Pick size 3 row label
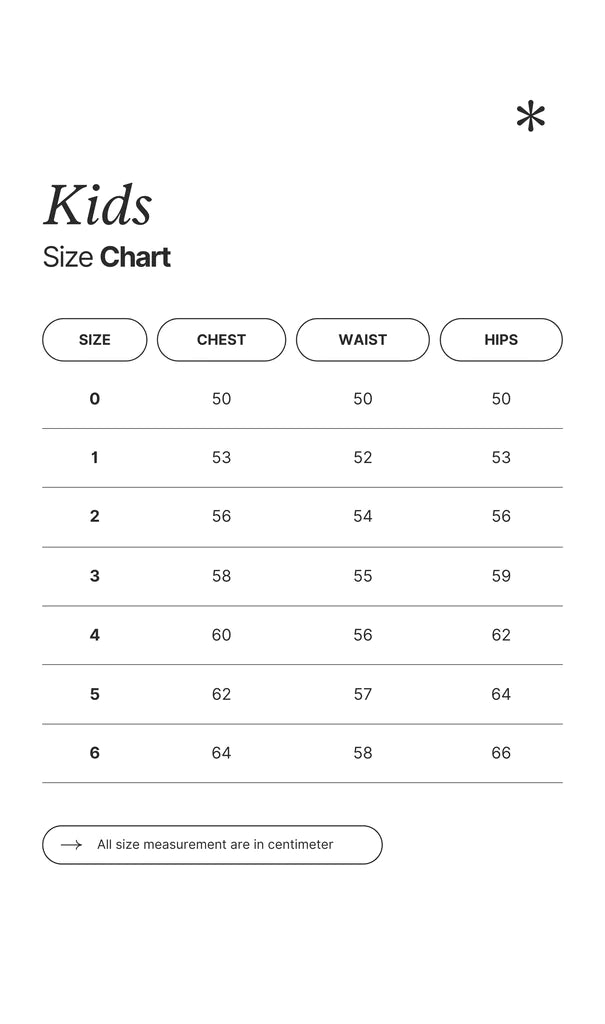The height and width of the screenshot is (1024, 605). click(95, 576)
